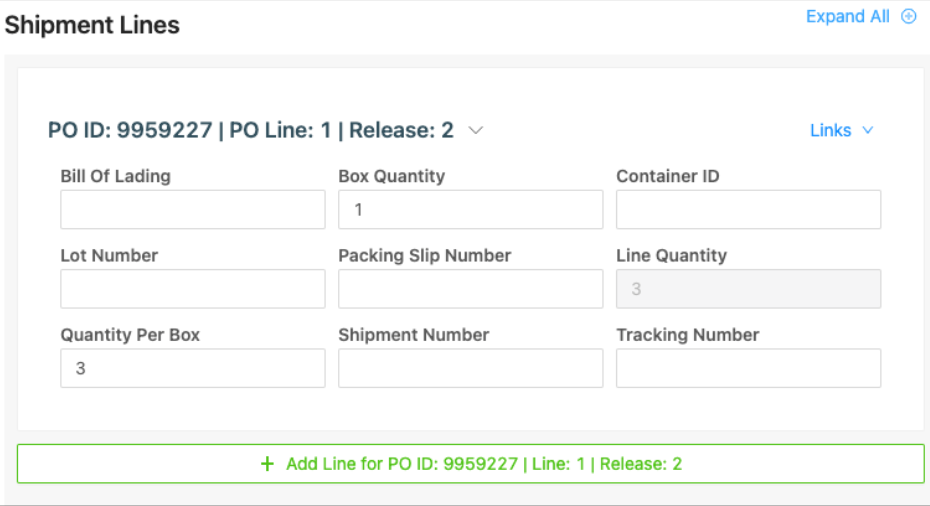The image size is (930, 506).
Task: Add Line for PO ID 9959227 button
Action: click(x=471, y=464)
